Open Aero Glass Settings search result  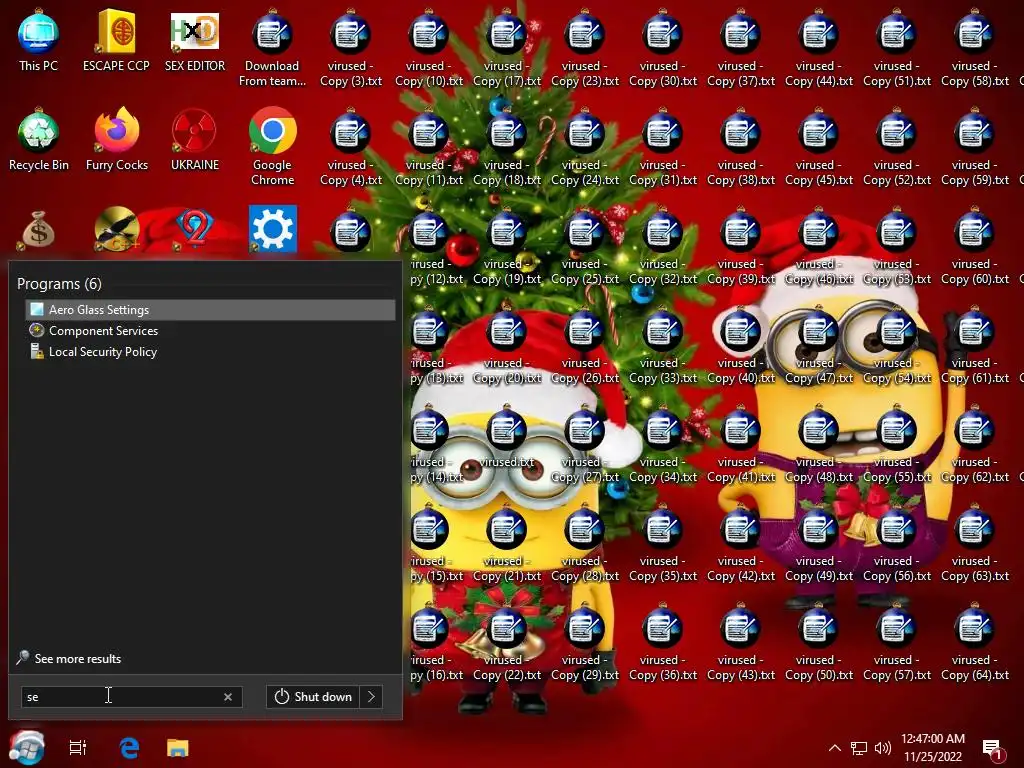pos(210,310)
